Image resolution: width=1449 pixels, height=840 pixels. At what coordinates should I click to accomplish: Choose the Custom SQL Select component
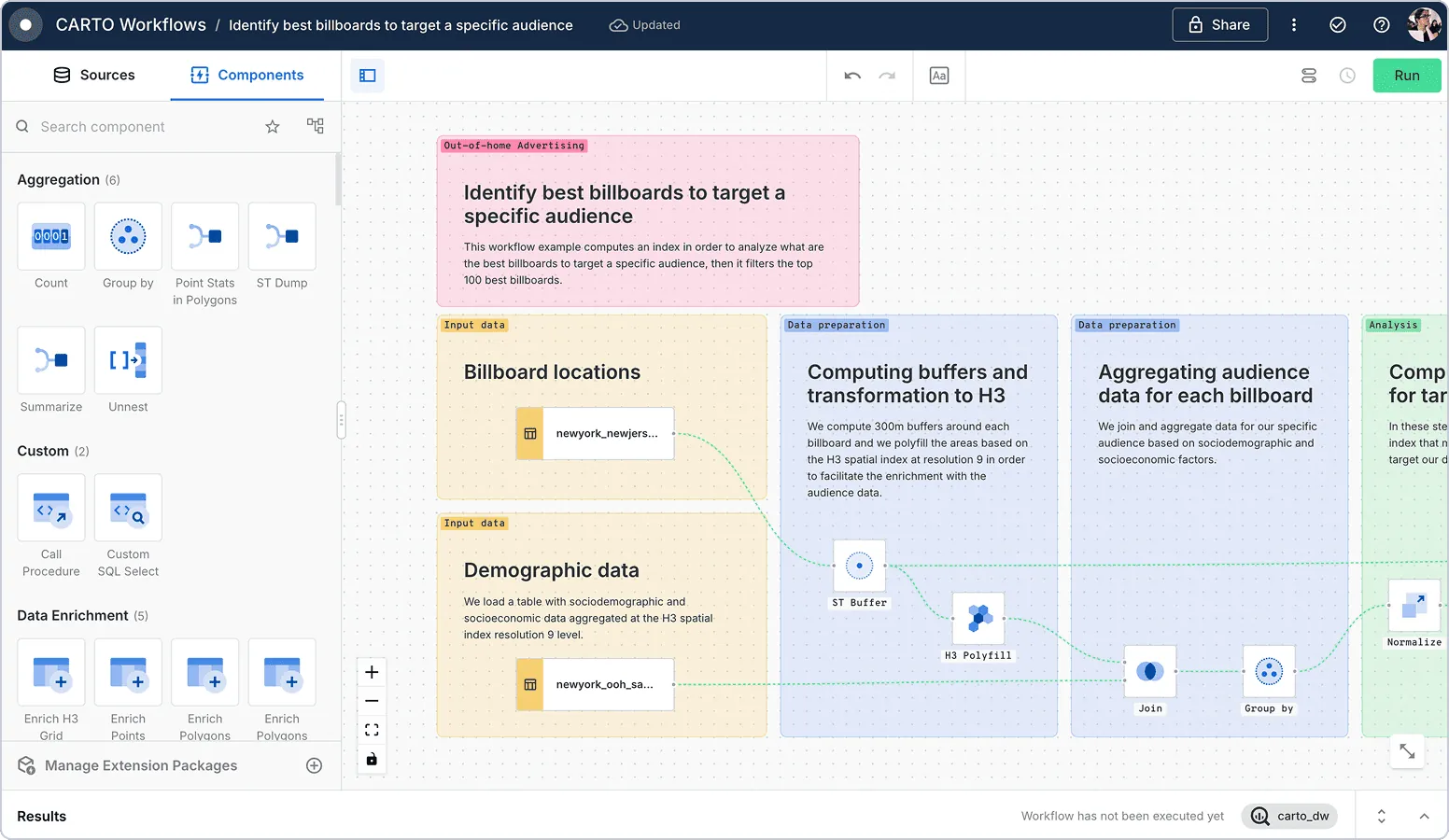pyautogui.click(x=128, y=509)
